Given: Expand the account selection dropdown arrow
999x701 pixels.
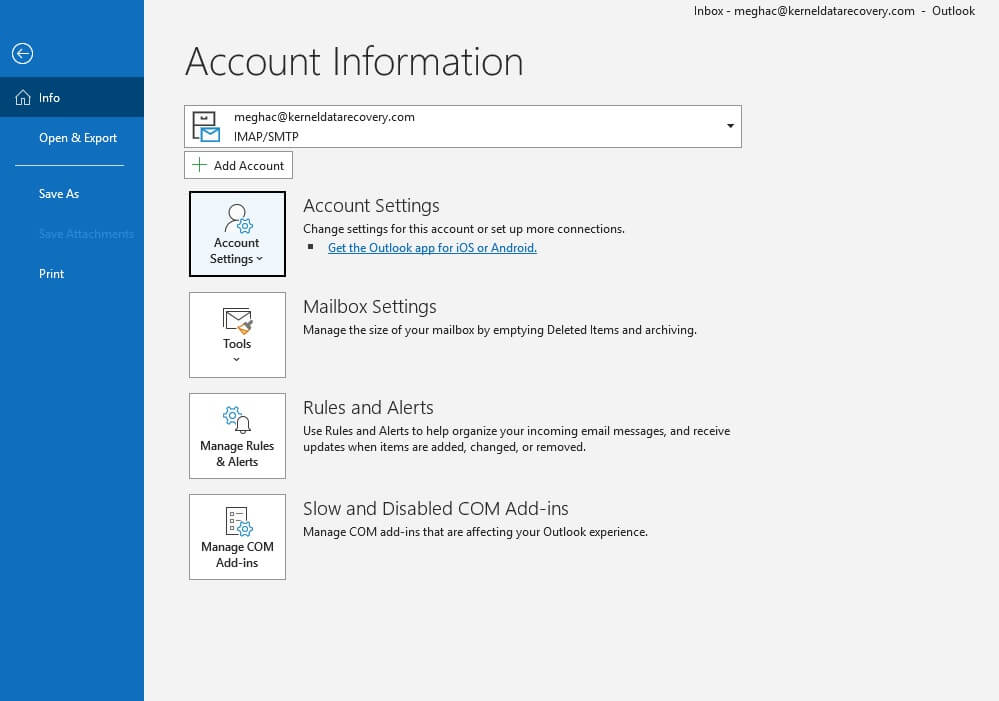Looking at the screenshot, I should 730,126.
